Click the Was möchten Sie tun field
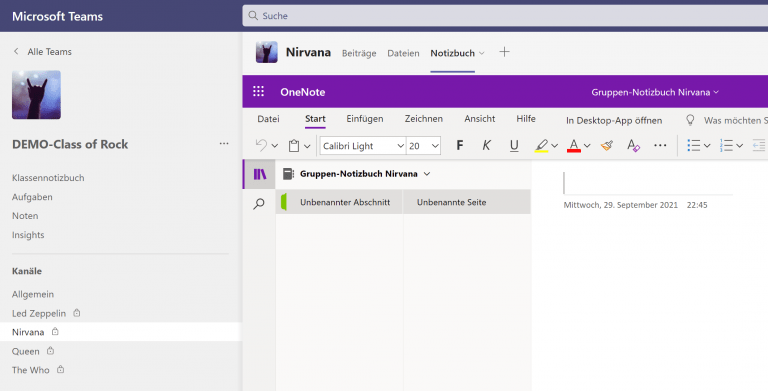The image size is (768, 391). (735, 120)
